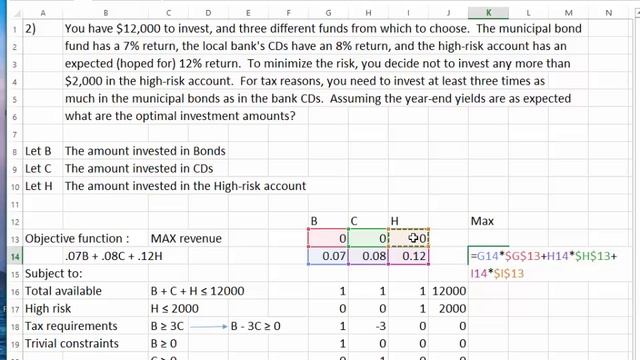Click the Select All corner triangle
Image resolution: width=640 pixels, height=360 pixels.
pyautogui.click(x=16, y=13)
